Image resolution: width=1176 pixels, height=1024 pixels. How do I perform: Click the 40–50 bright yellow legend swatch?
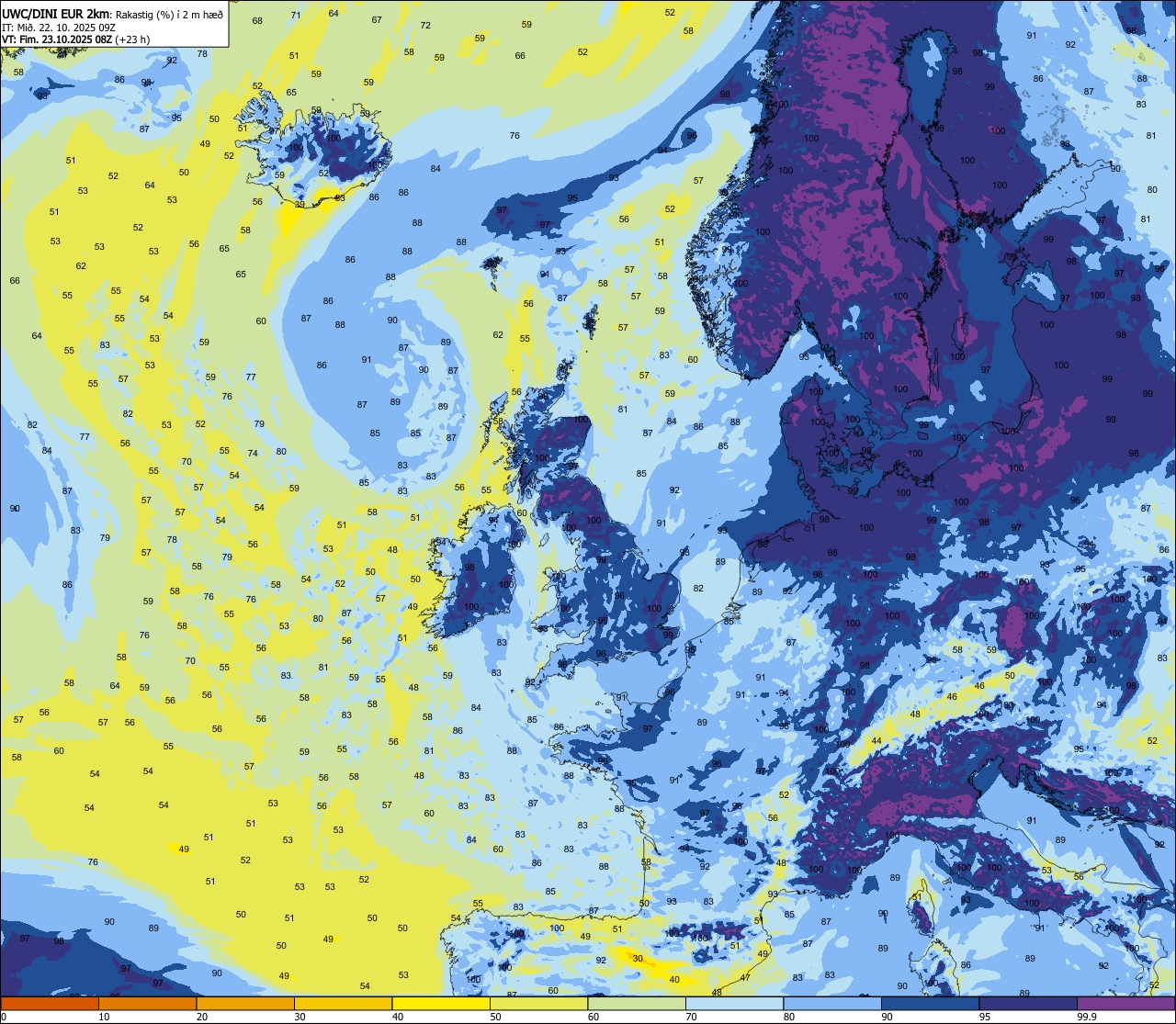click(x=441, y=1003)
